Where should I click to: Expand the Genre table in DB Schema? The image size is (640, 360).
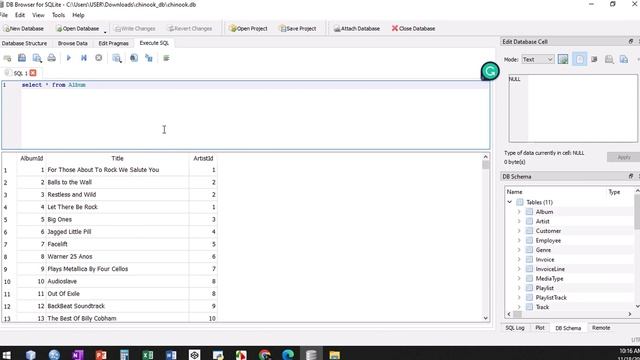coord(519,250)
